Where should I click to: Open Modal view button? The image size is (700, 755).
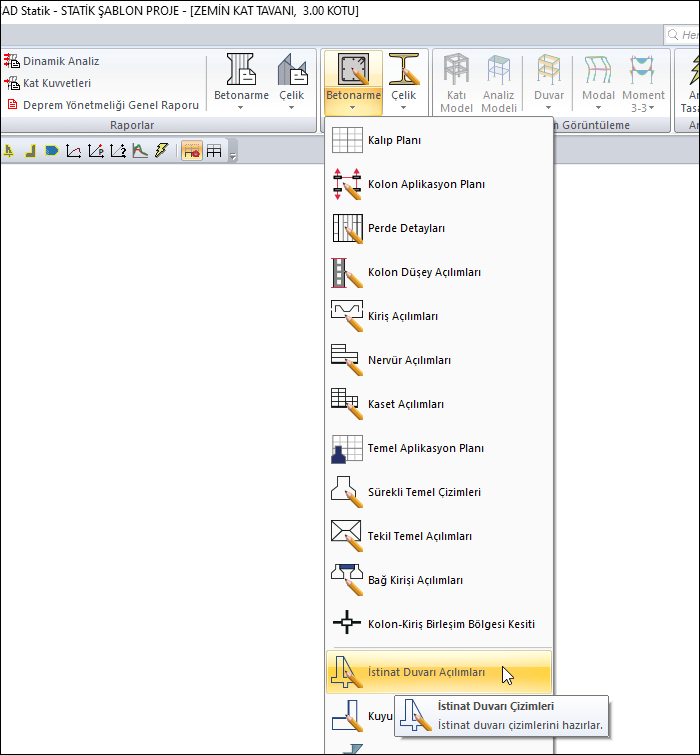click(x=598, y=77)
